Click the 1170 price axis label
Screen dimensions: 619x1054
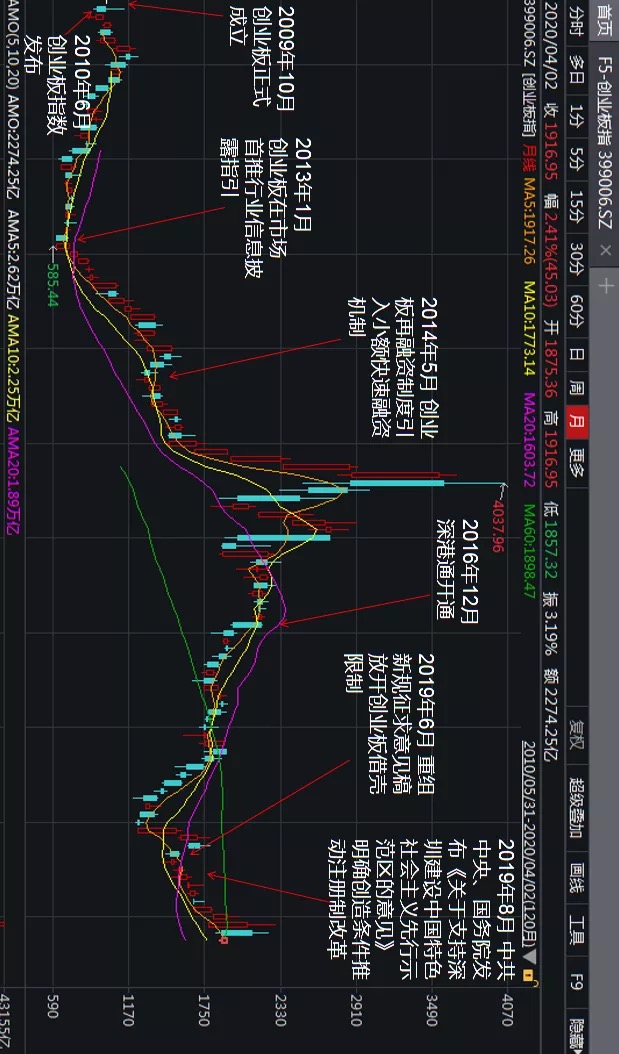tap(129, 1010)
